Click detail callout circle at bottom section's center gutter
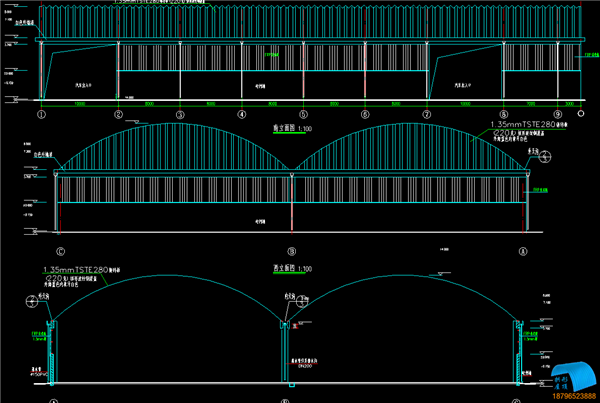 [303, 301]
